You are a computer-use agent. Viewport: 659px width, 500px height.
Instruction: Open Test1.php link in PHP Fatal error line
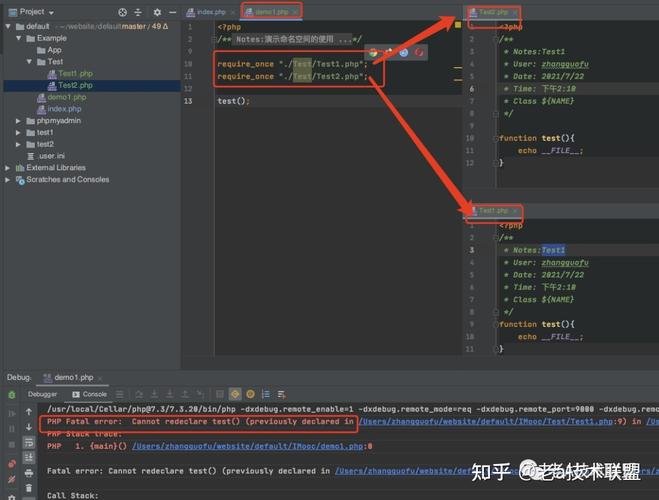[486, 421]
